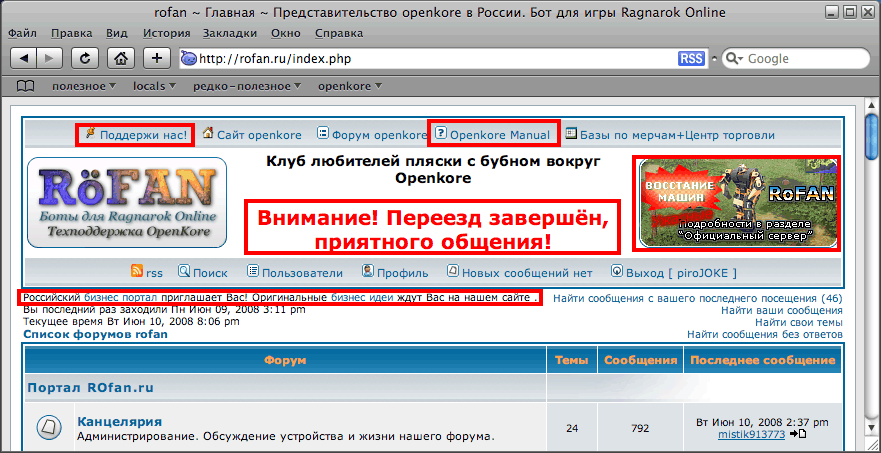The width and height of the screenshot is (881, 453).
Task: Go forward with the forward arrow button
Action: (x=49, y=58)
